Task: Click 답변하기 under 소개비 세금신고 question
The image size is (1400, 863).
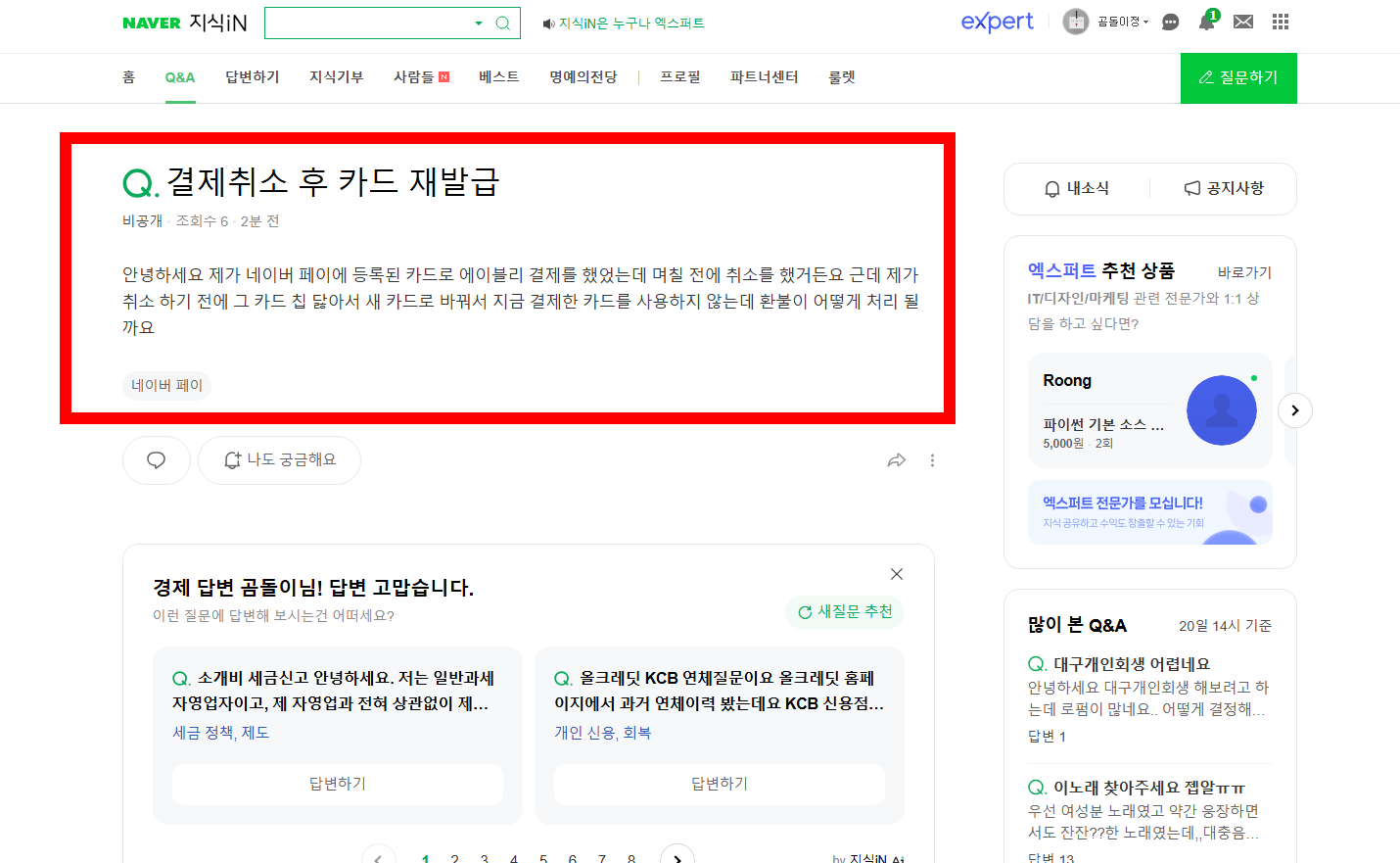Action: (x=338, y=784)
